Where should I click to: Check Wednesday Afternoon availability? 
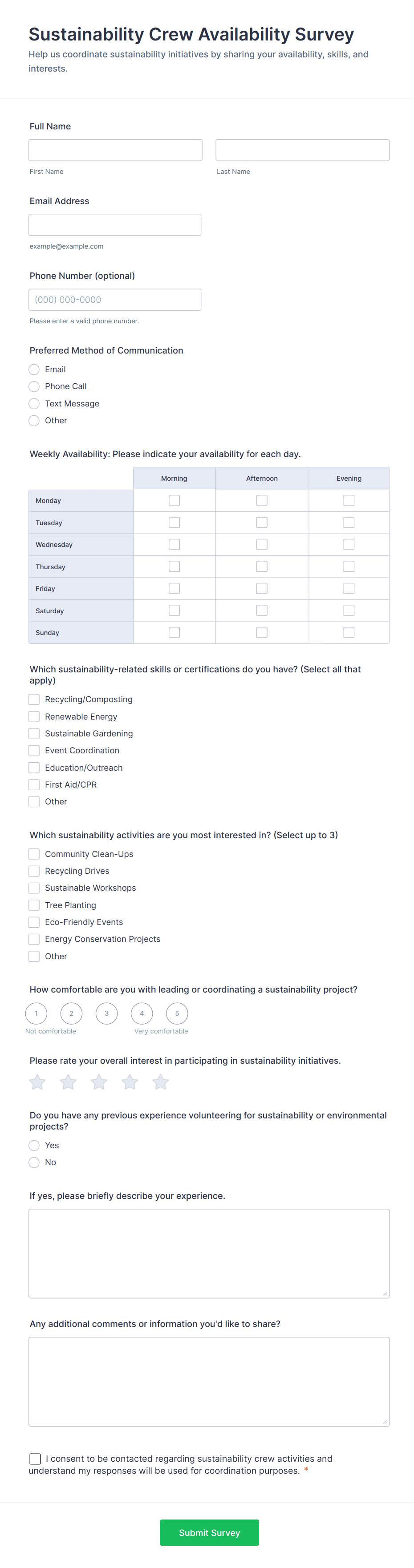262,544
